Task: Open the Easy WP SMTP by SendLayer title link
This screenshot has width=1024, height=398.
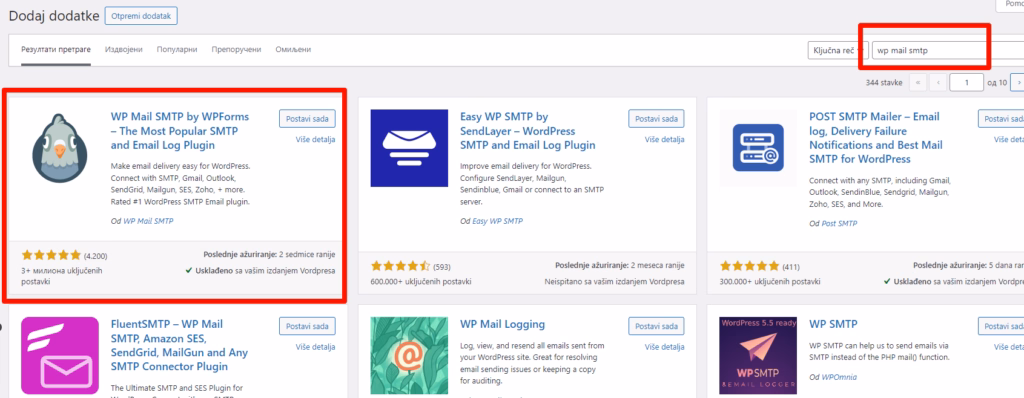Action: click(528, 130)
